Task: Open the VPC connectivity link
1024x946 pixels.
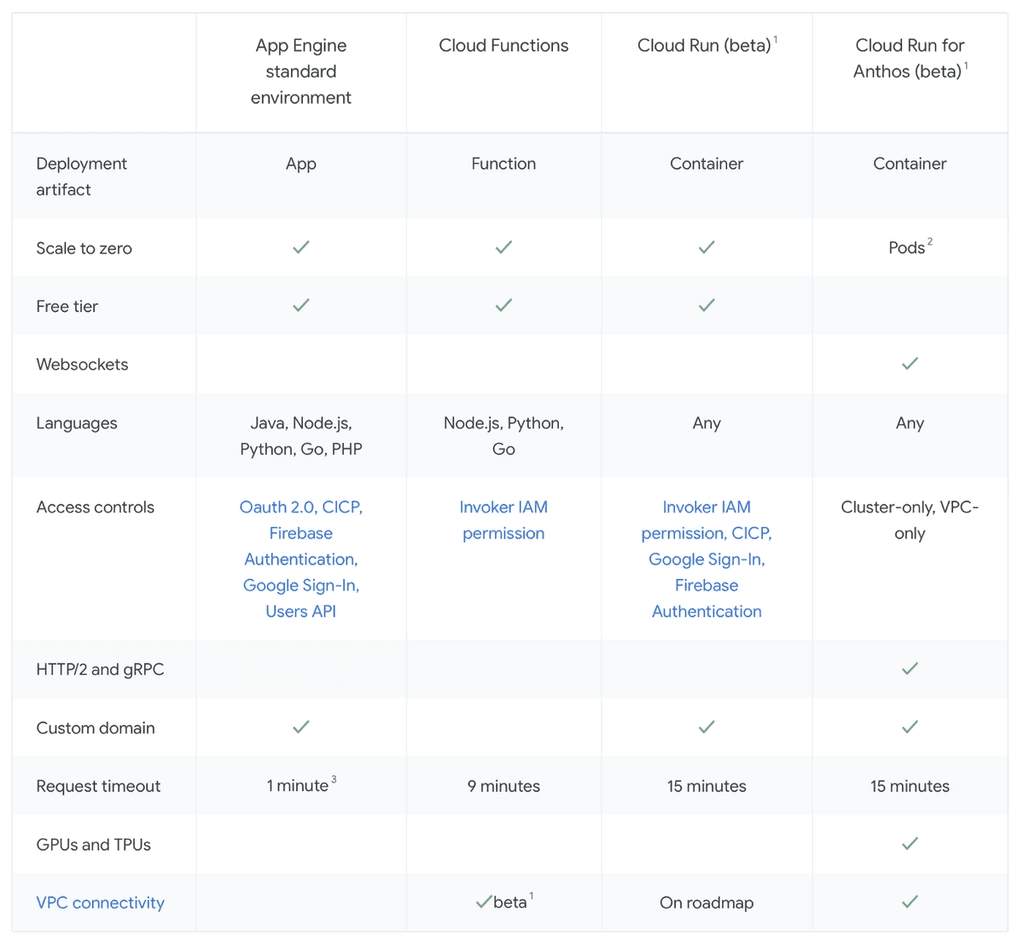Action: (x=100, y=903)
